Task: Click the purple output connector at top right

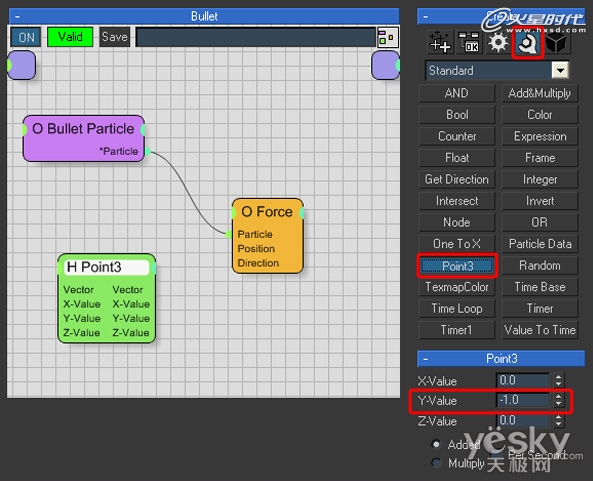Action: pos(386,65)
